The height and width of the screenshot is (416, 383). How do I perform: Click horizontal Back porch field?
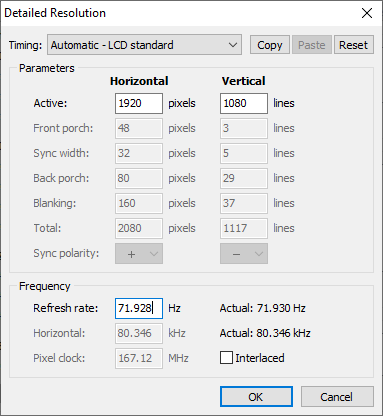click(139, 178)
